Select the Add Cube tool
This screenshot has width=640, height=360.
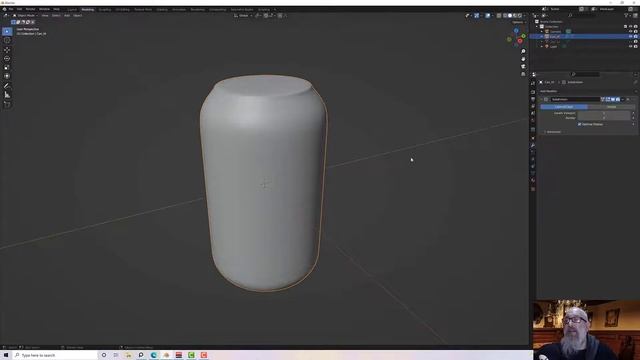click(x=7, y=104)
